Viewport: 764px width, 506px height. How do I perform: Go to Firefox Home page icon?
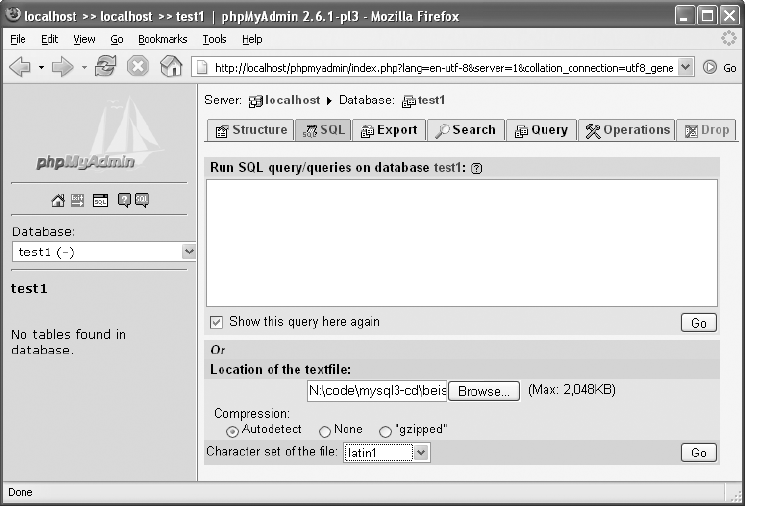pos(171,66)
